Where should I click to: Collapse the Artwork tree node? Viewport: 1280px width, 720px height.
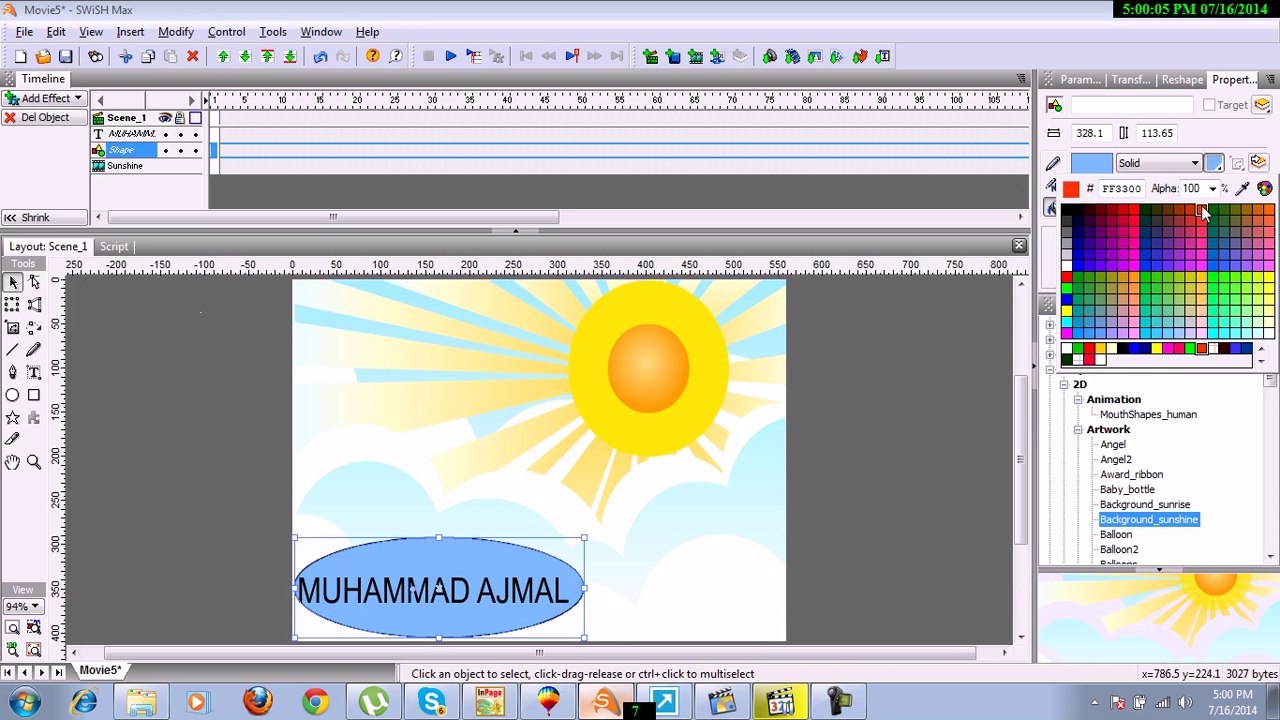(x=1078, y=430)
